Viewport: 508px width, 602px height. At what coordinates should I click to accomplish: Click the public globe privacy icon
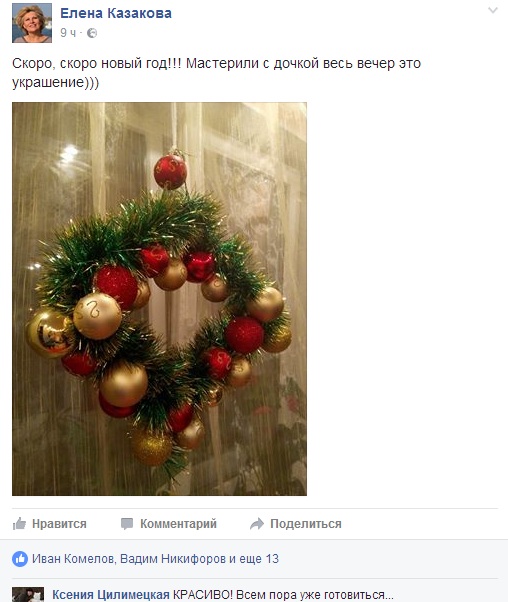(x=92, y=33)
